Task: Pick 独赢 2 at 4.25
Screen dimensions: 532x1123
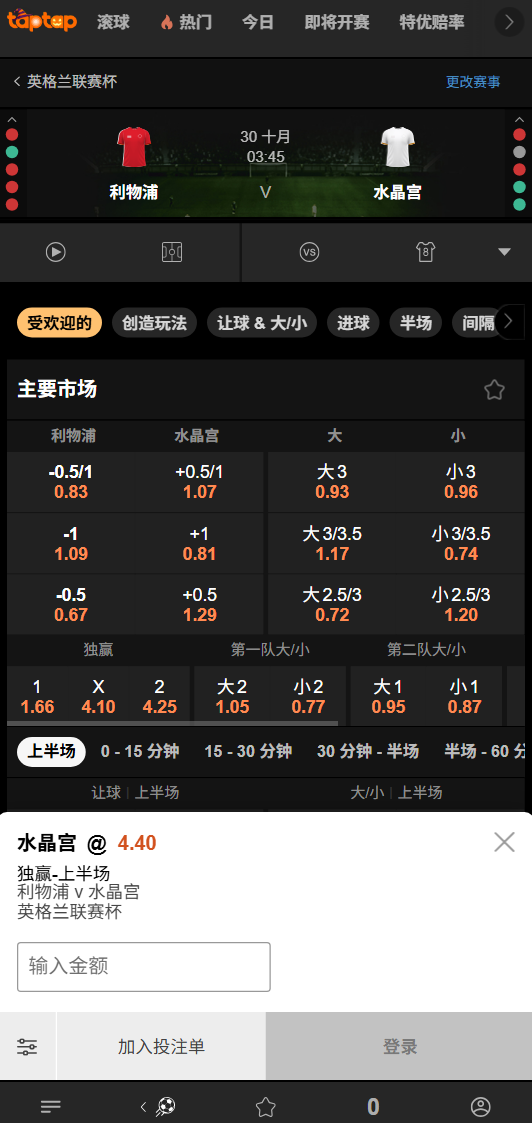Action: 159,697
